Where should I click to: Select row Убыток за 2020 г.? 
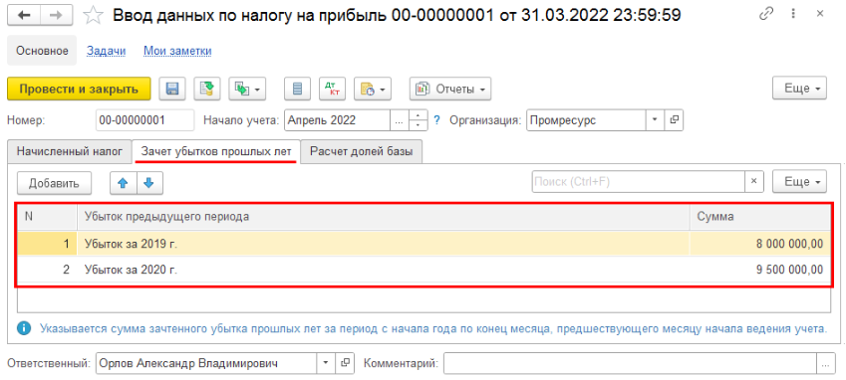pos(424,269)
